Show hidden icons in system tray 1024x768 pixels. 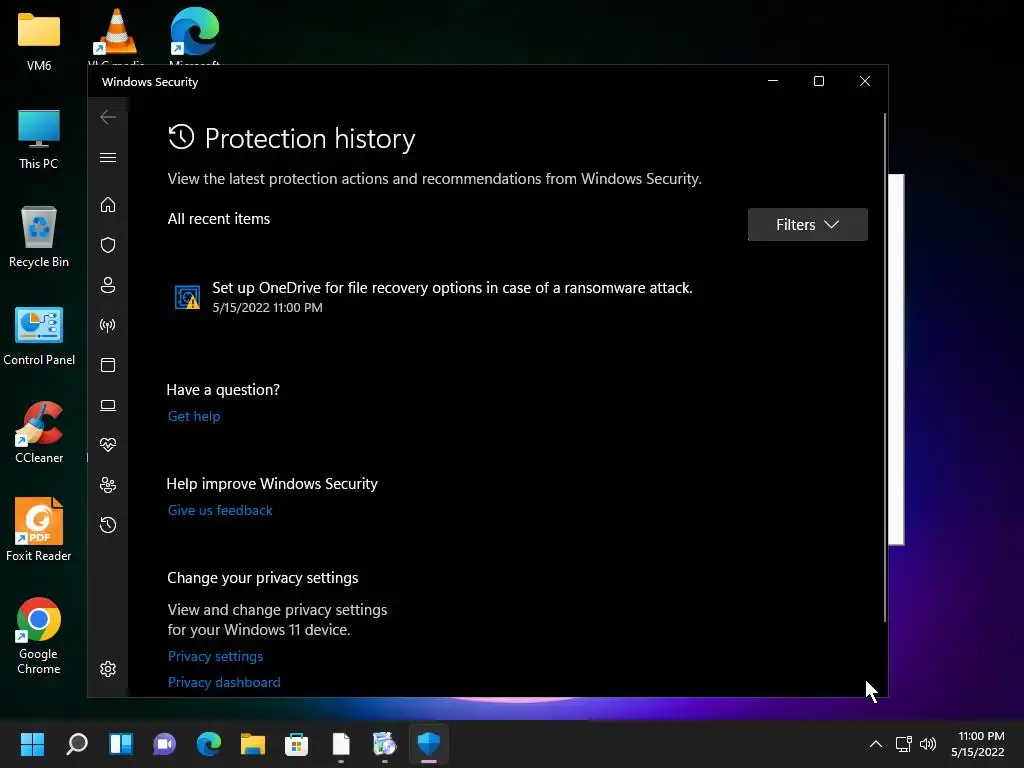[x=876, y=744]
